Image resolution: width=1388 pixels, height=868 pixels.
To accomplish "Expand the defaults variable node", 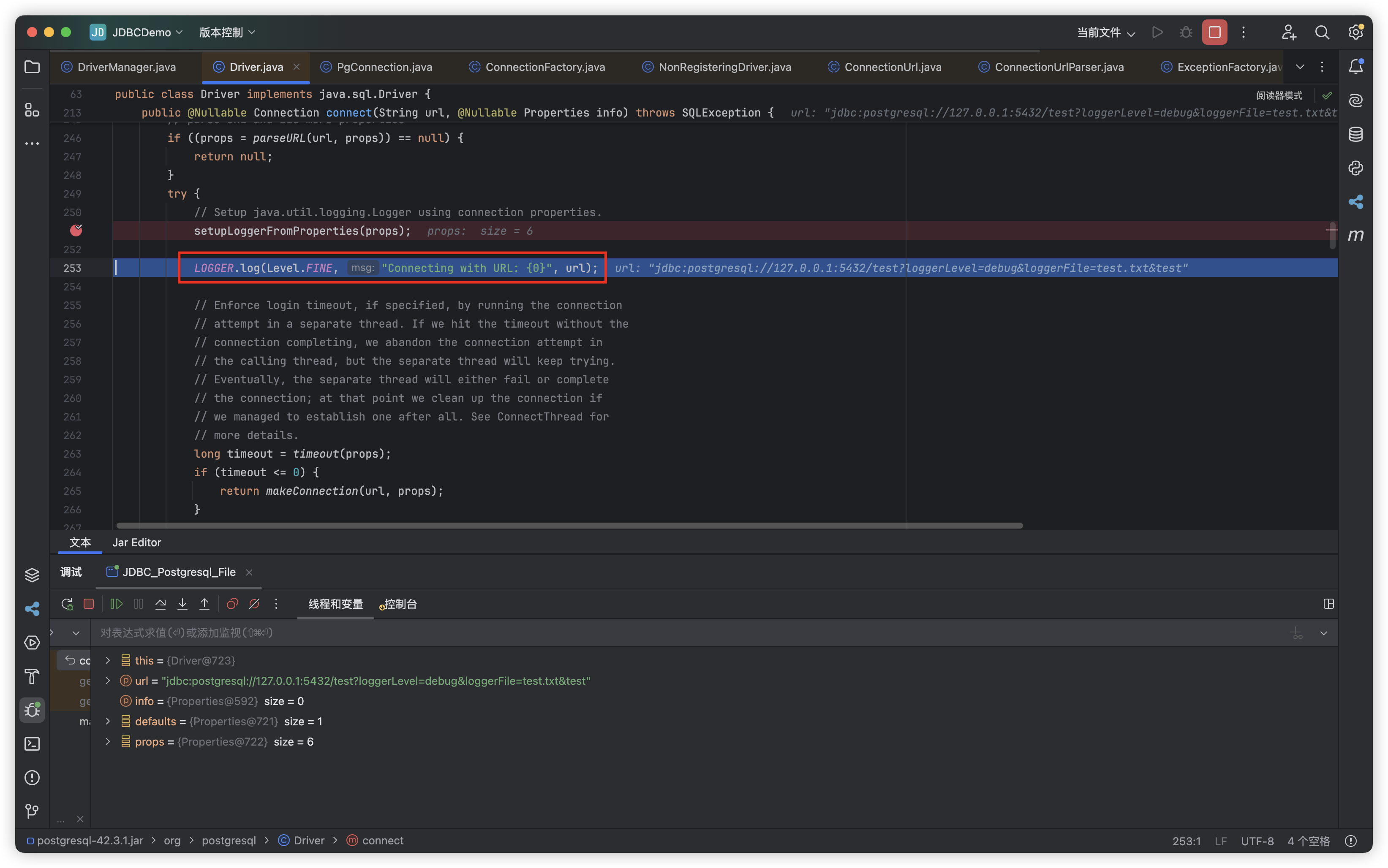I will 107,722.
